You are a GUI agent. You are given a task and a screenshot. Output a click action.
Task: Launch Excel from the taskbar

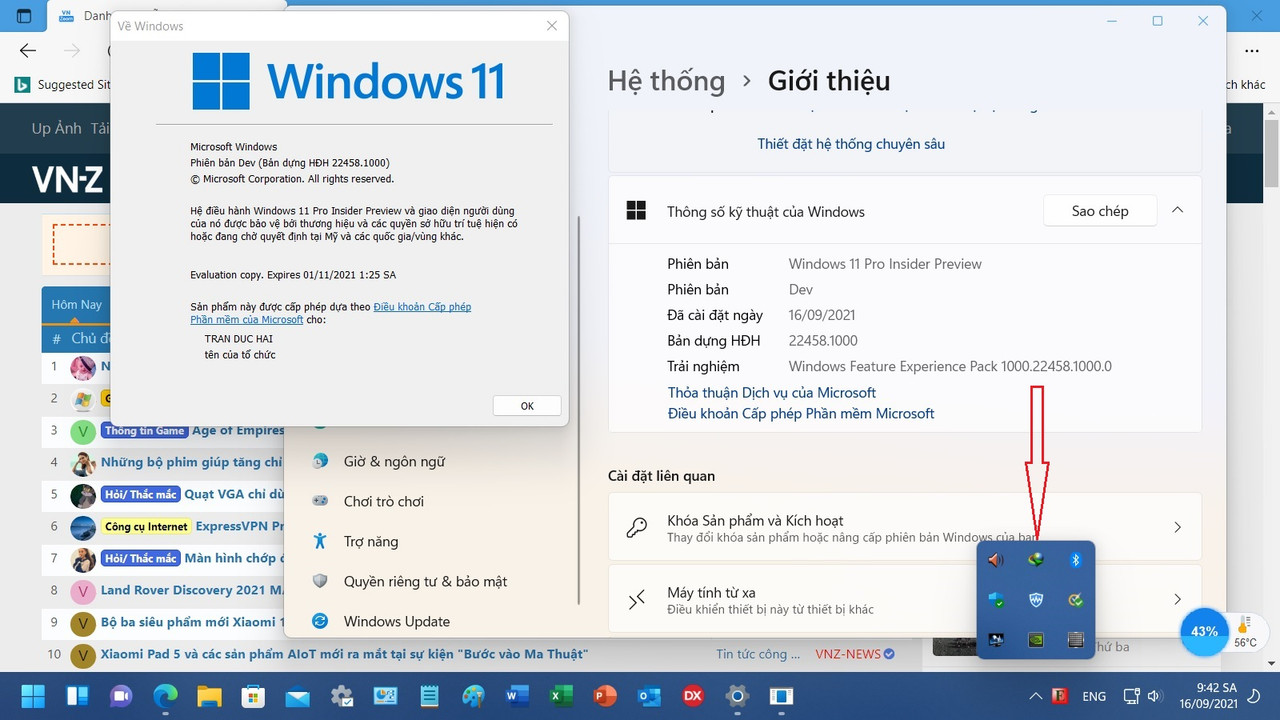tap(561, 696)
